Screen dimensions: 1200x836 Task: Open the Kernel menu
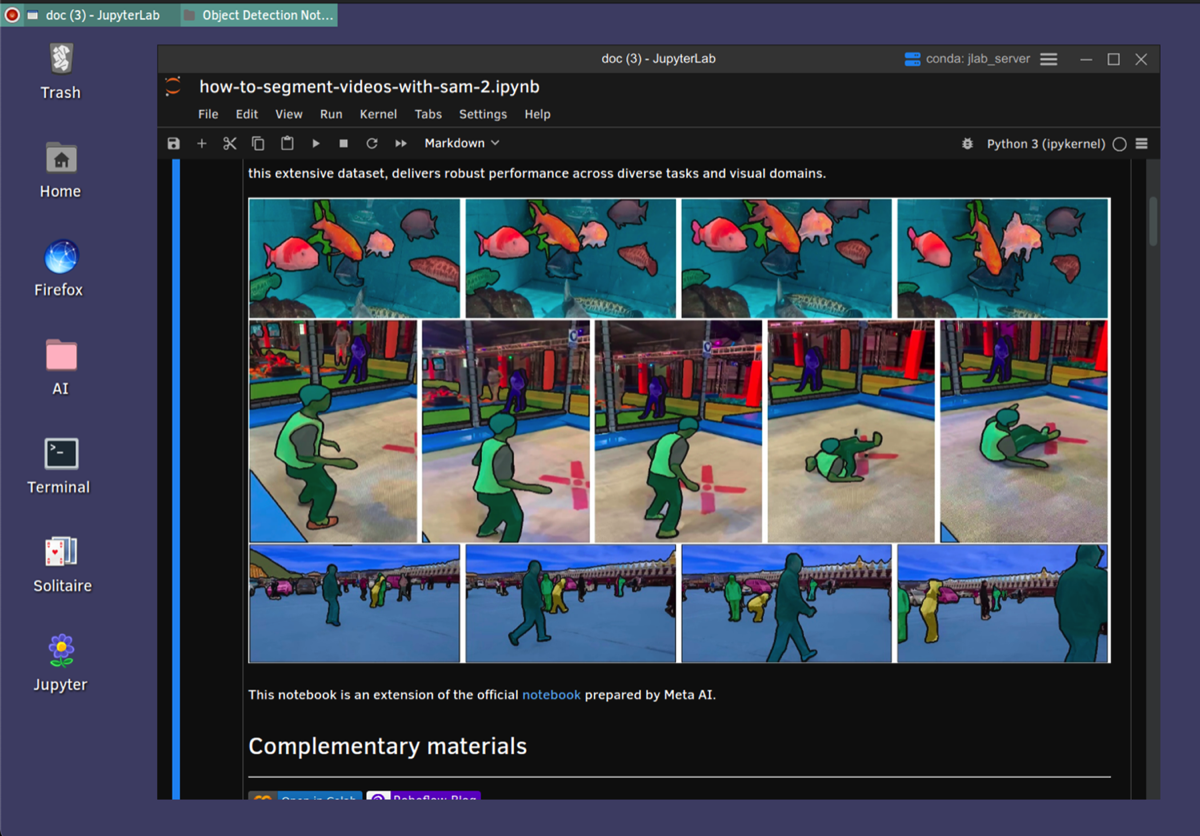click(x=378, y=114)
